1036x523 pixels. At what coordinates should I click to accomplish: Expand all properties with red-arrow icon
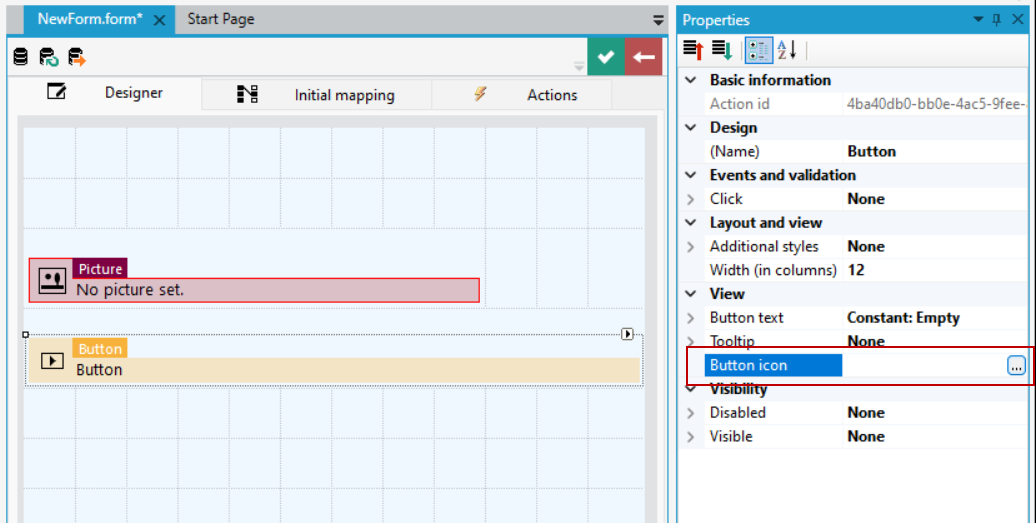693,50
